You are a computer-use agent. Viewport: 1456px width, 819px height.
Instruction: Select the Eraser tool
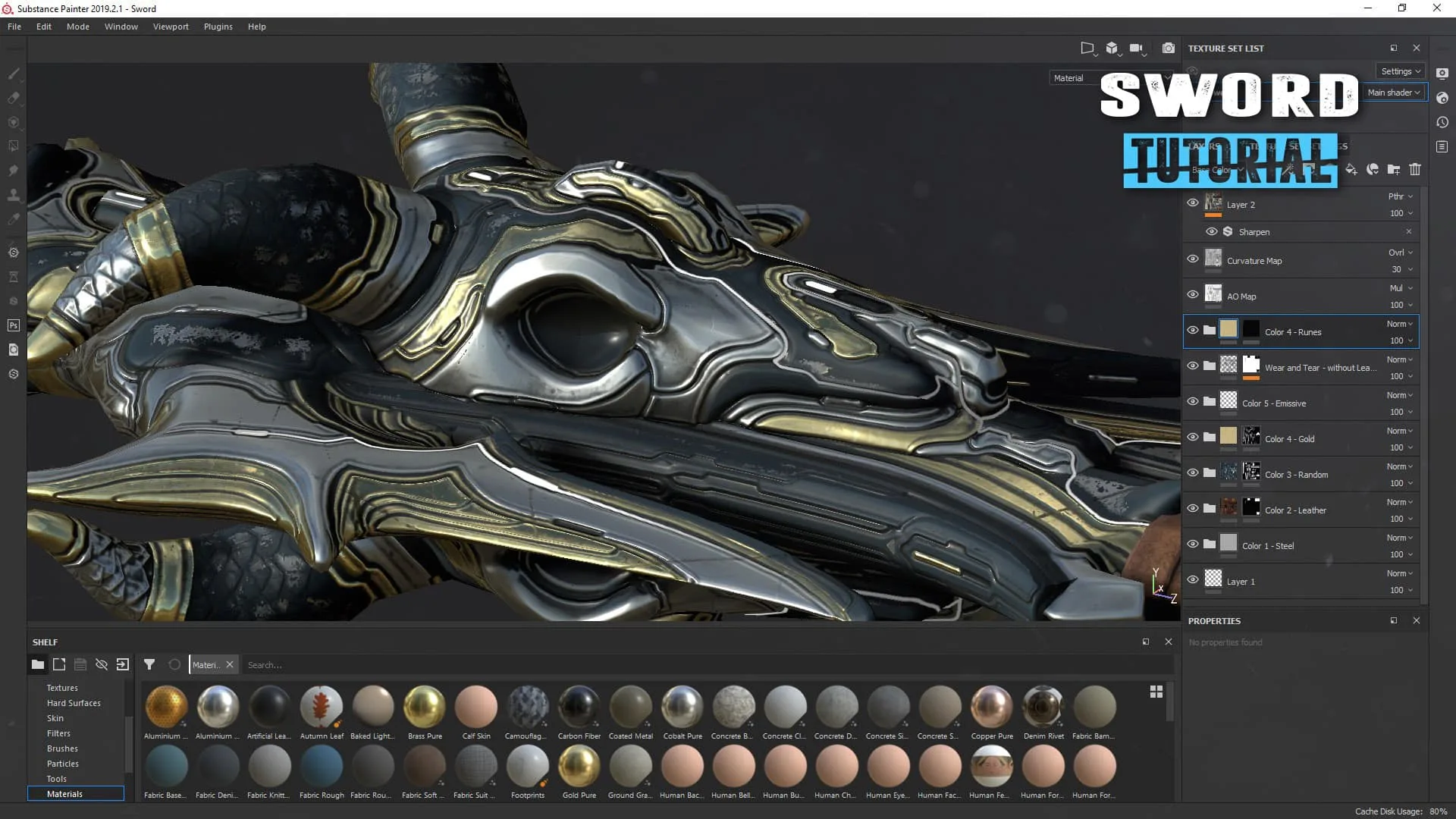(x=14, y=98)
